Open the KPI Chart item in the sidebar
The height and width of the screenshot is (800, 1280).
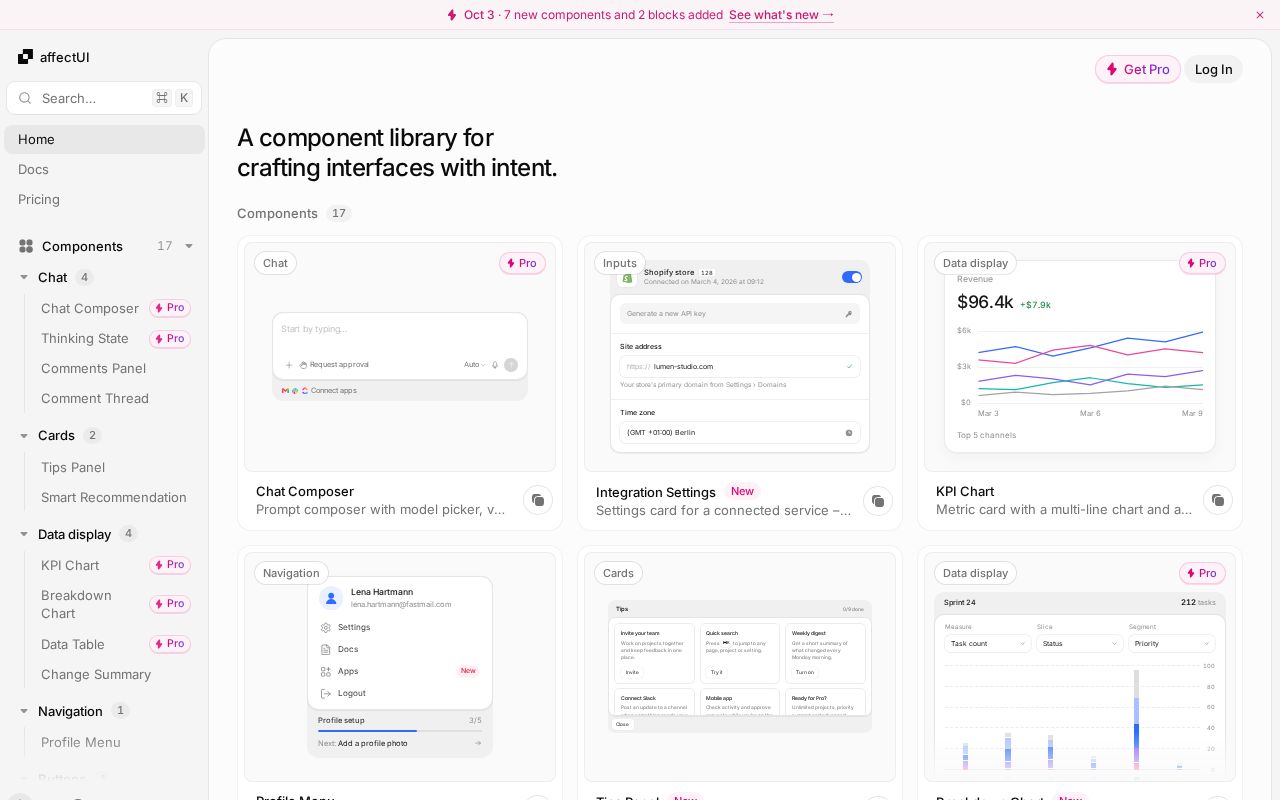(70, 565)
